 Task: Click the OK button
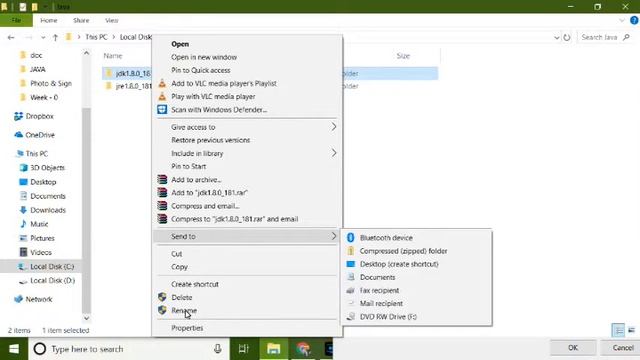pos(573,347)
